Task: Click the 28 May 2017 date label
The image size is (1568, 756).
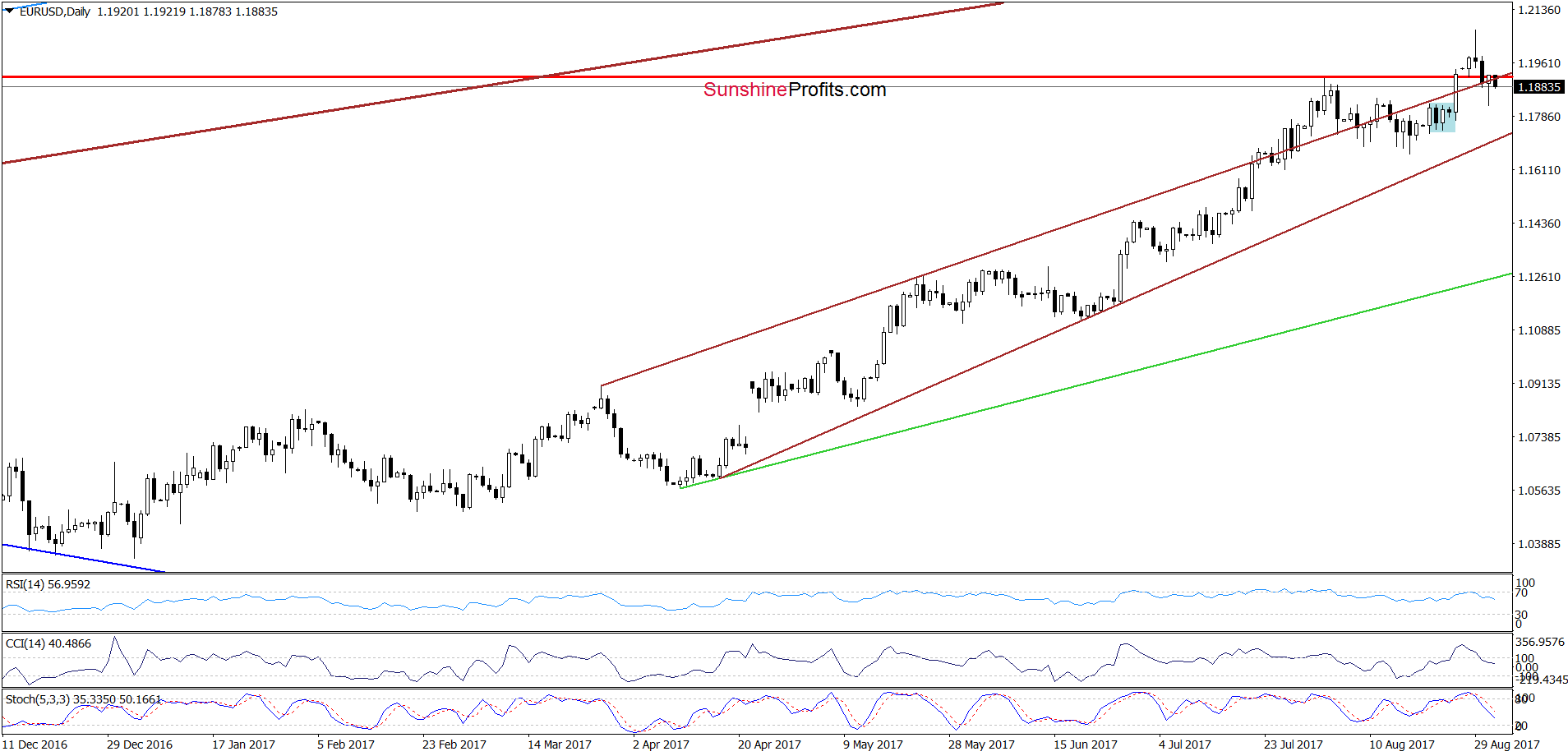Action: [x=981, y=744]
